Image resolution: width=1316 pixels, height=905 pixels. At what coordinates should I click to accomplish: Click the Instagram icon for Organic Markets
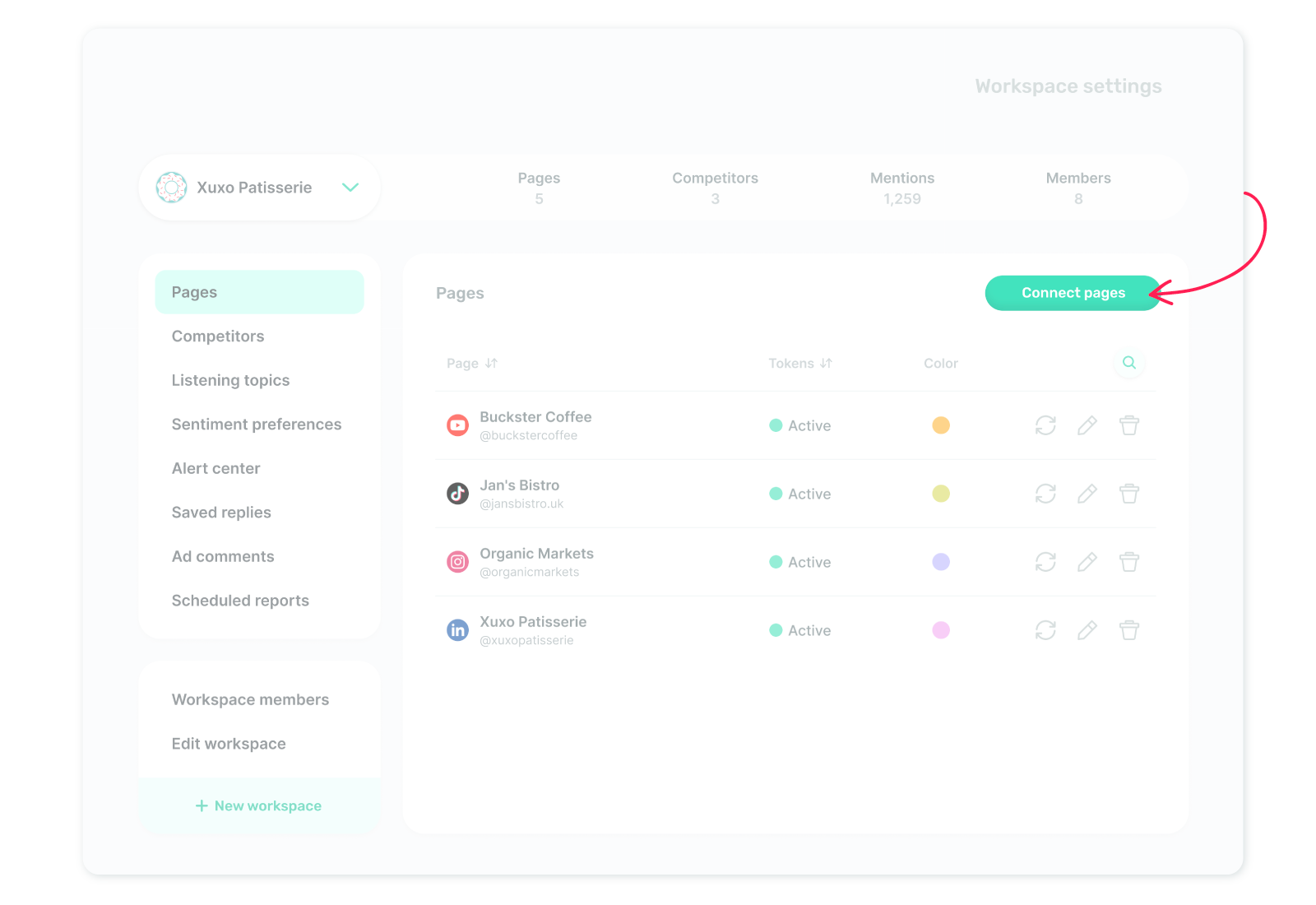pyautogui.click(x=457, y=562)
